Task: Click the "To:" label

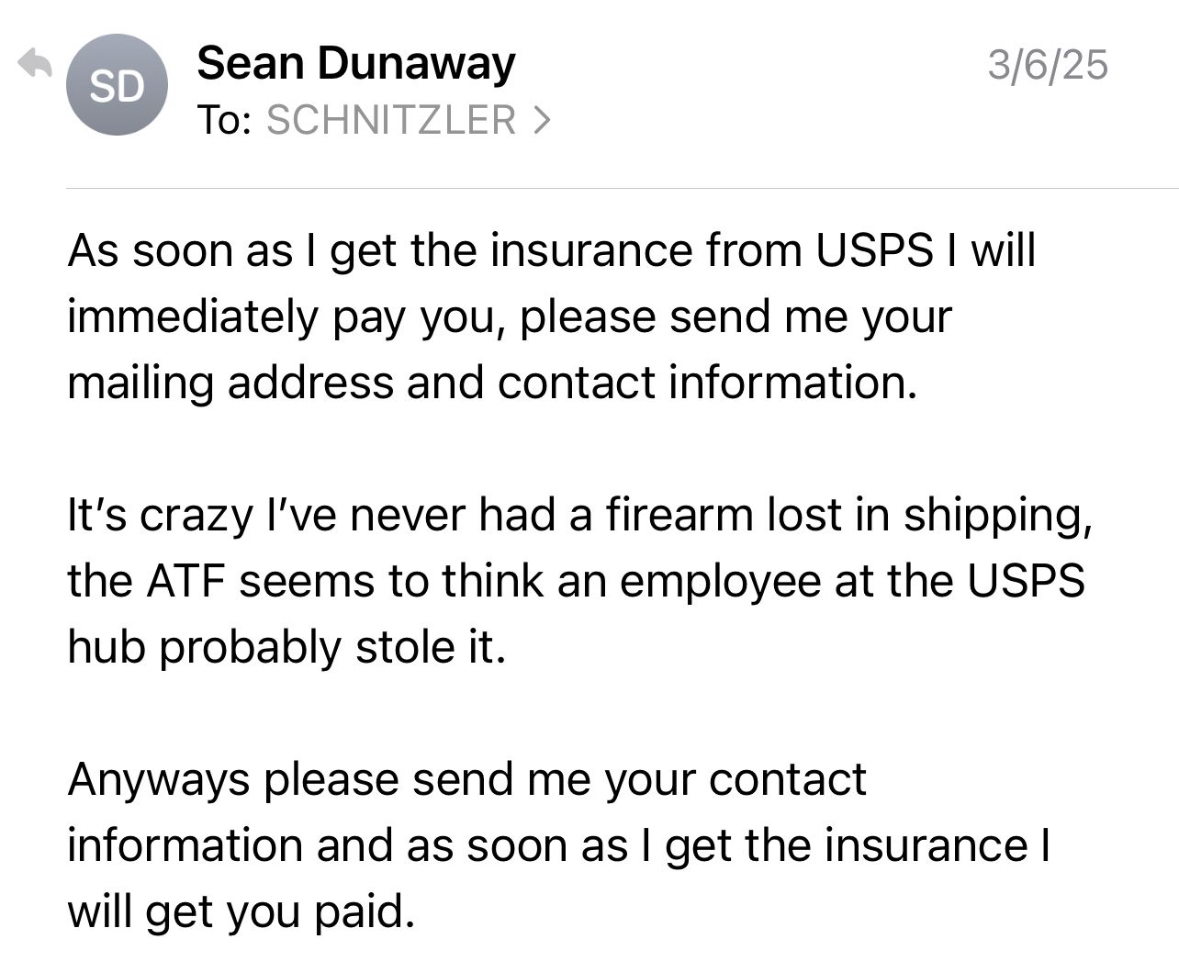Action: (x=226, y=122)
